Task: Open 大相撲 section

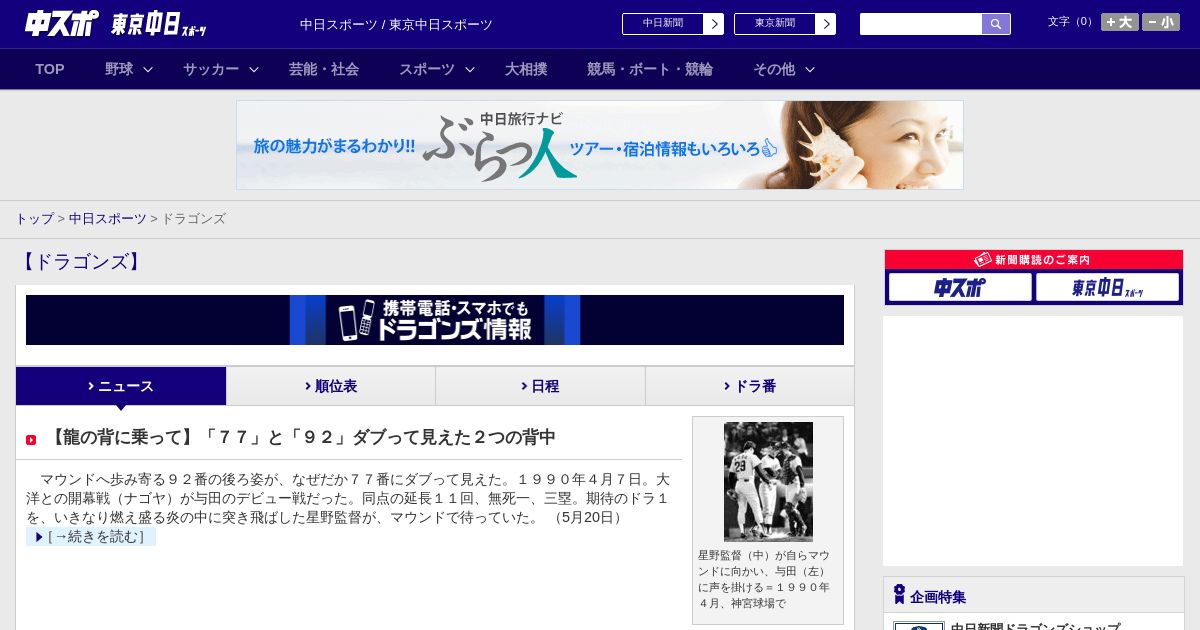Action: click(x=526, y=69)
